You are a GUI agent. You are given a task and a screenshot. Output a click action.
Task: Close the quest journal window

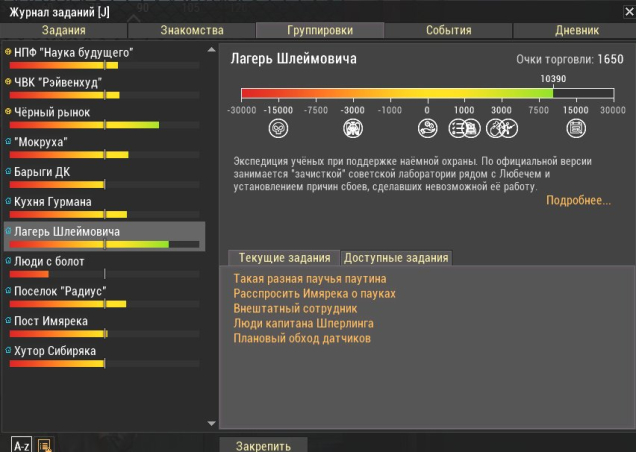[626, 10]
